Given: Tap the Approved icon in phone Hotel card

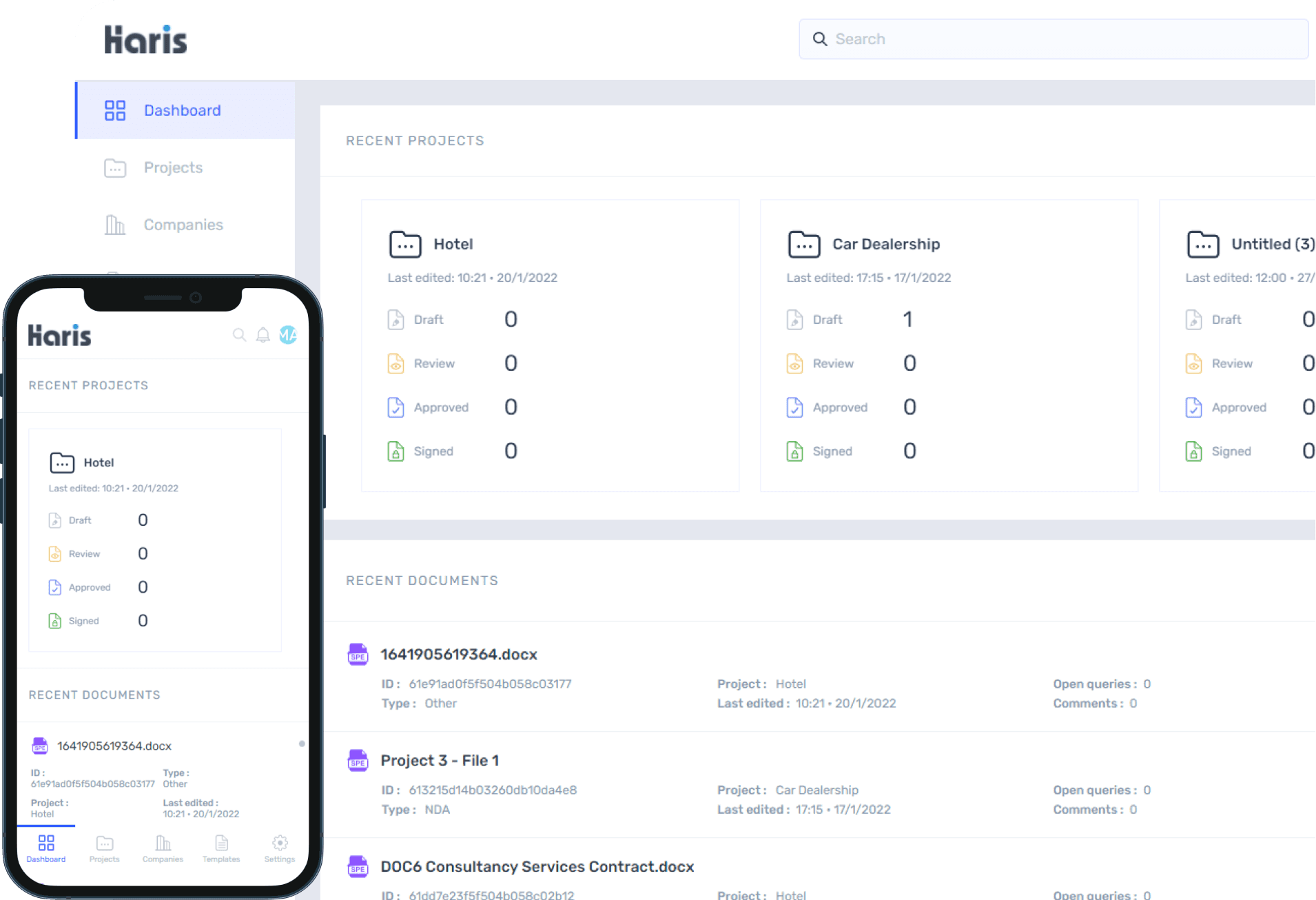Looking at the screenshot, I should (x=54, y=587).
